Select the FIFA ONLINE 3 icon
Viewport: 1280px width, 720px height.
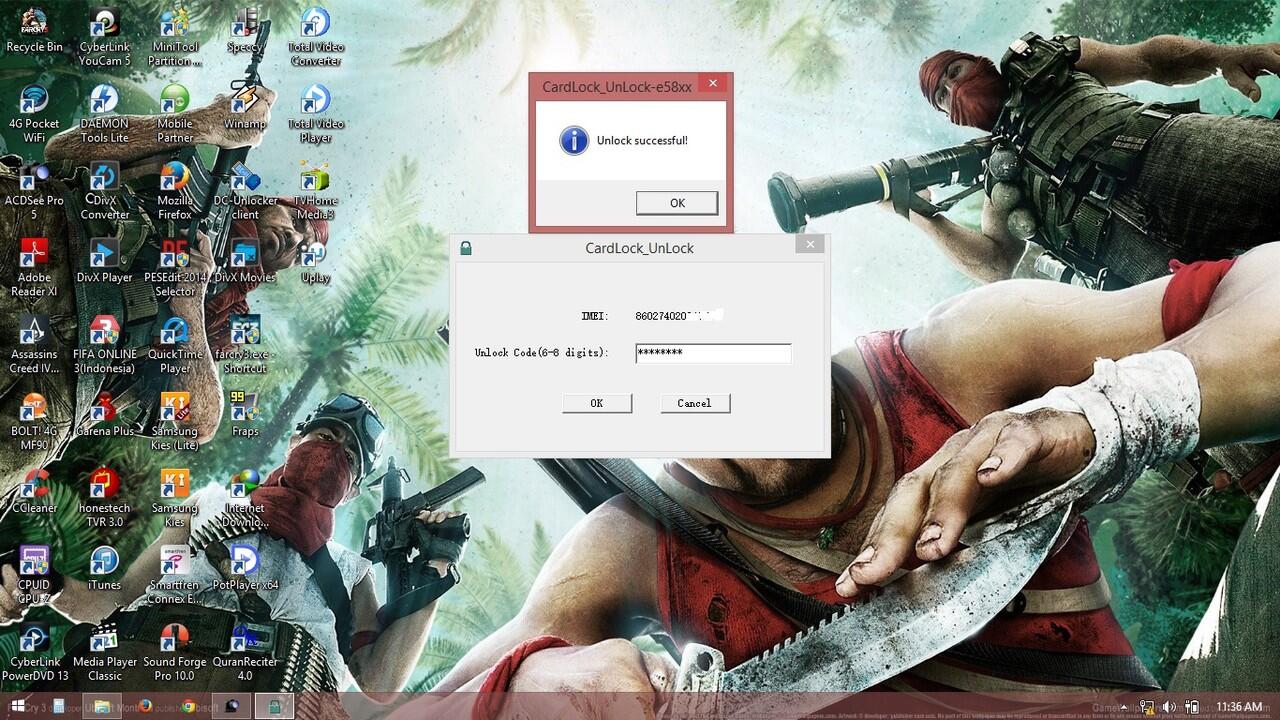[x=105, y=345]
